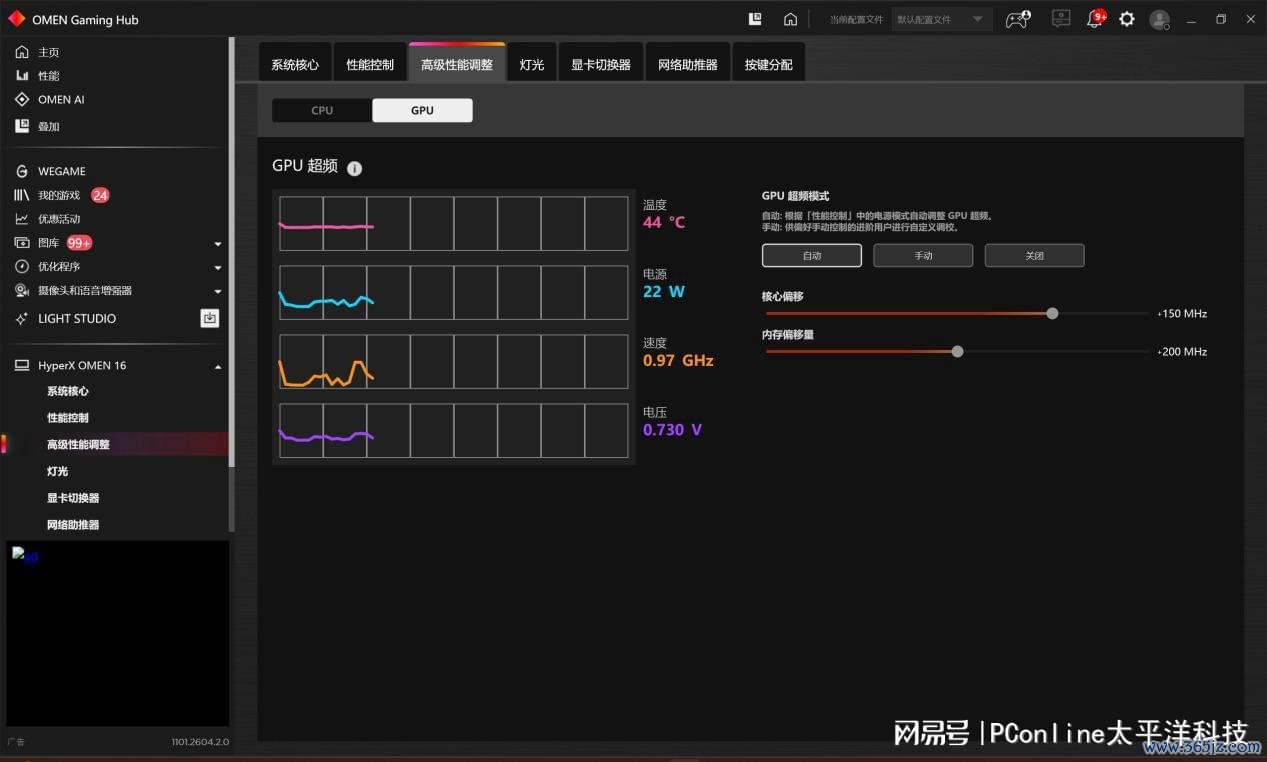This screenshot has height=762, width=1267.
Task: Adjust the 核心偏移 slider handle
Action: (x=1052, y=313)
